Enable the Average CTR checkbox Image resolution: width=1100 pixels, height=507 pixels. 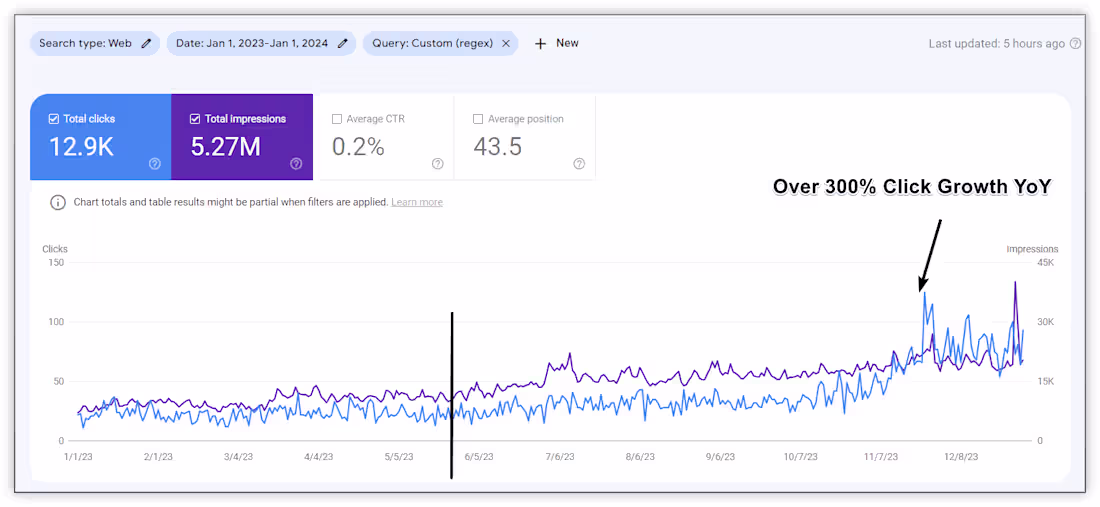(x=337, y=119)
